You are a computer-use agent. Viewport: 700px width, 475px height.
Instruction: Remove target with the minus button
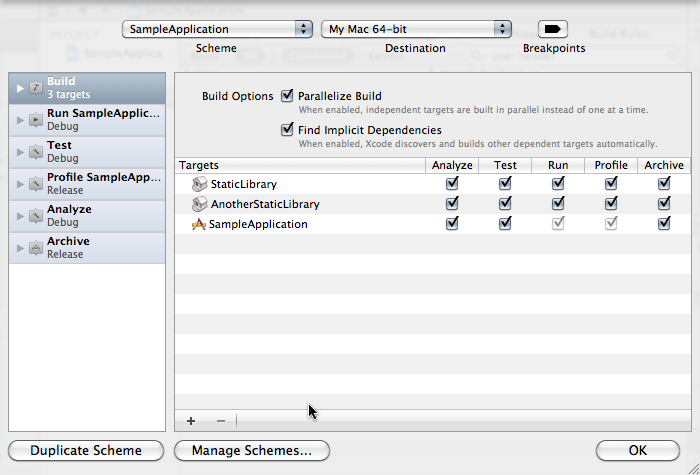221,421
